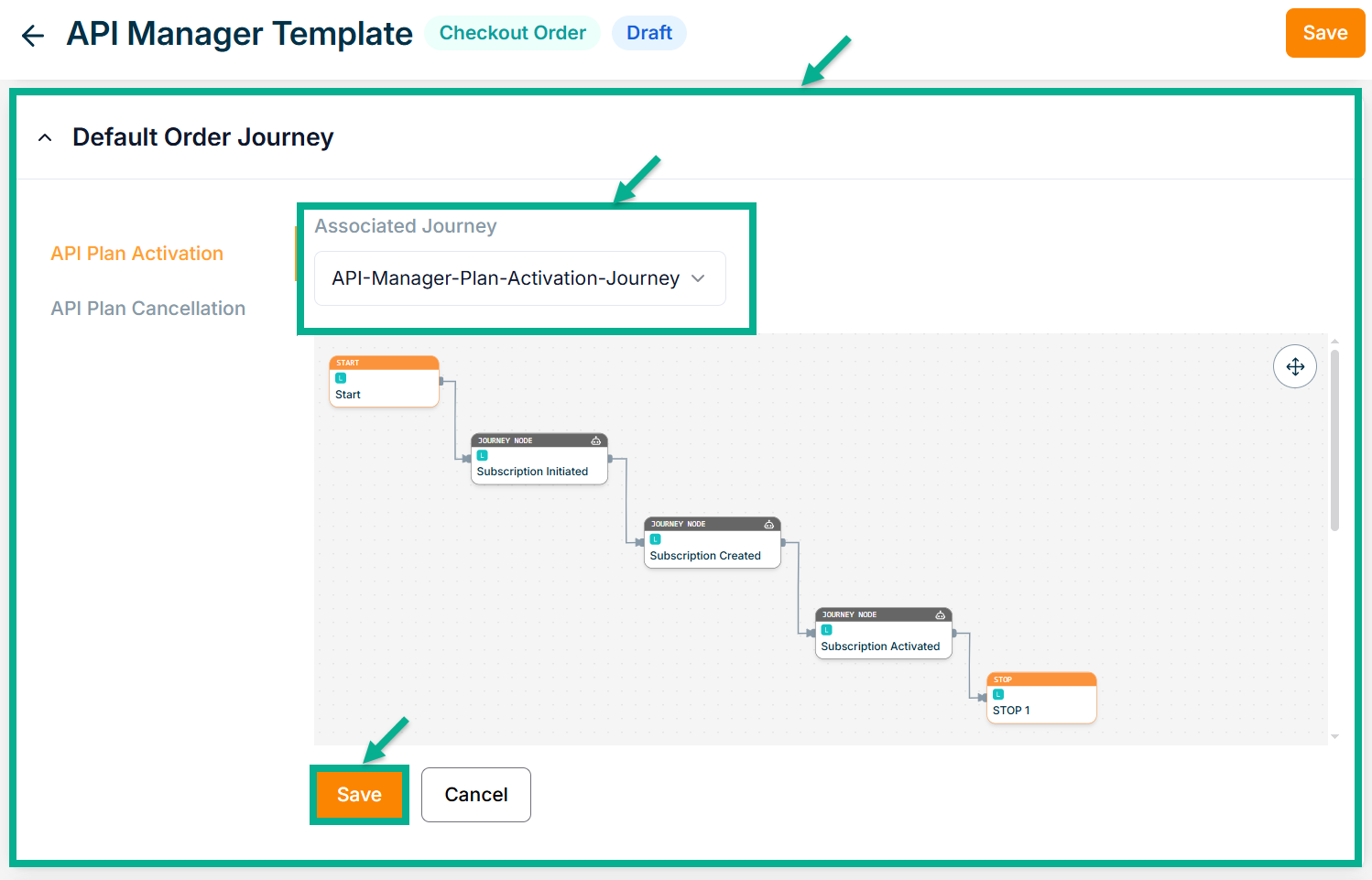Click the Draft status badge
This screenshot has width=1372, height=880.
(x=649, y=33)
